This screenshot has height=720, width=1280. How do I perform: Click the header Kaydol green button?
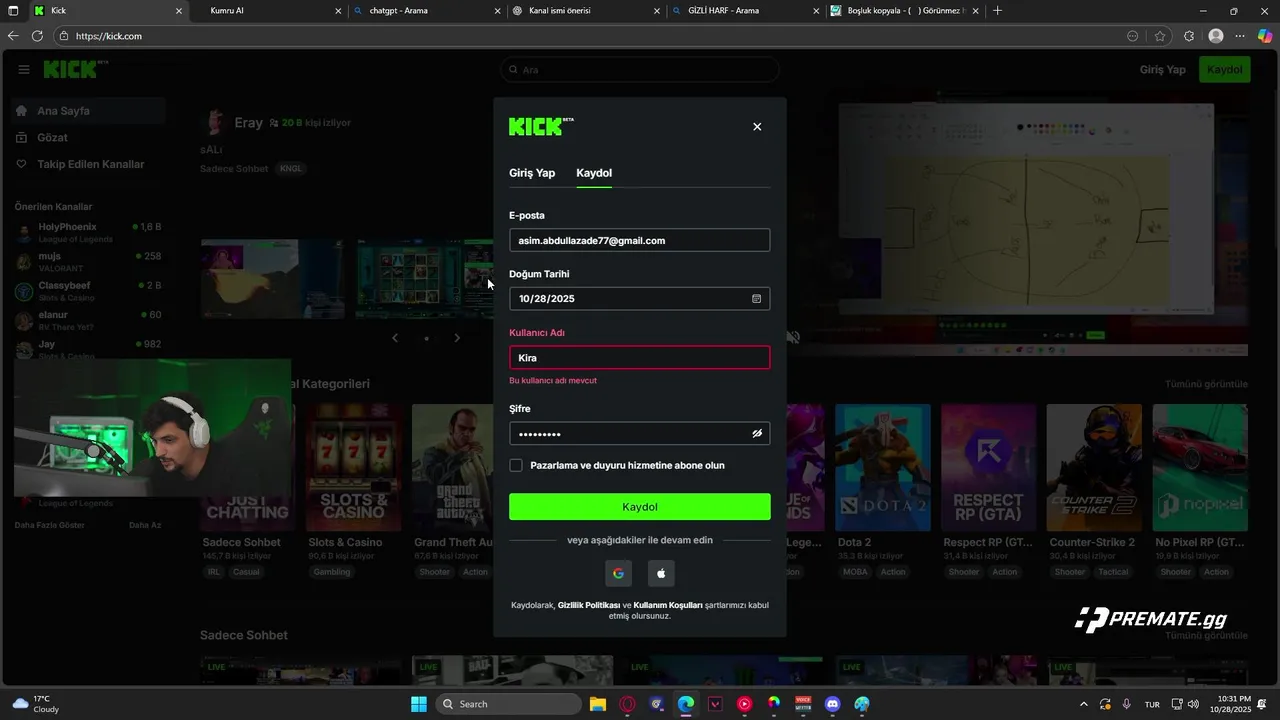point(1224,70)
